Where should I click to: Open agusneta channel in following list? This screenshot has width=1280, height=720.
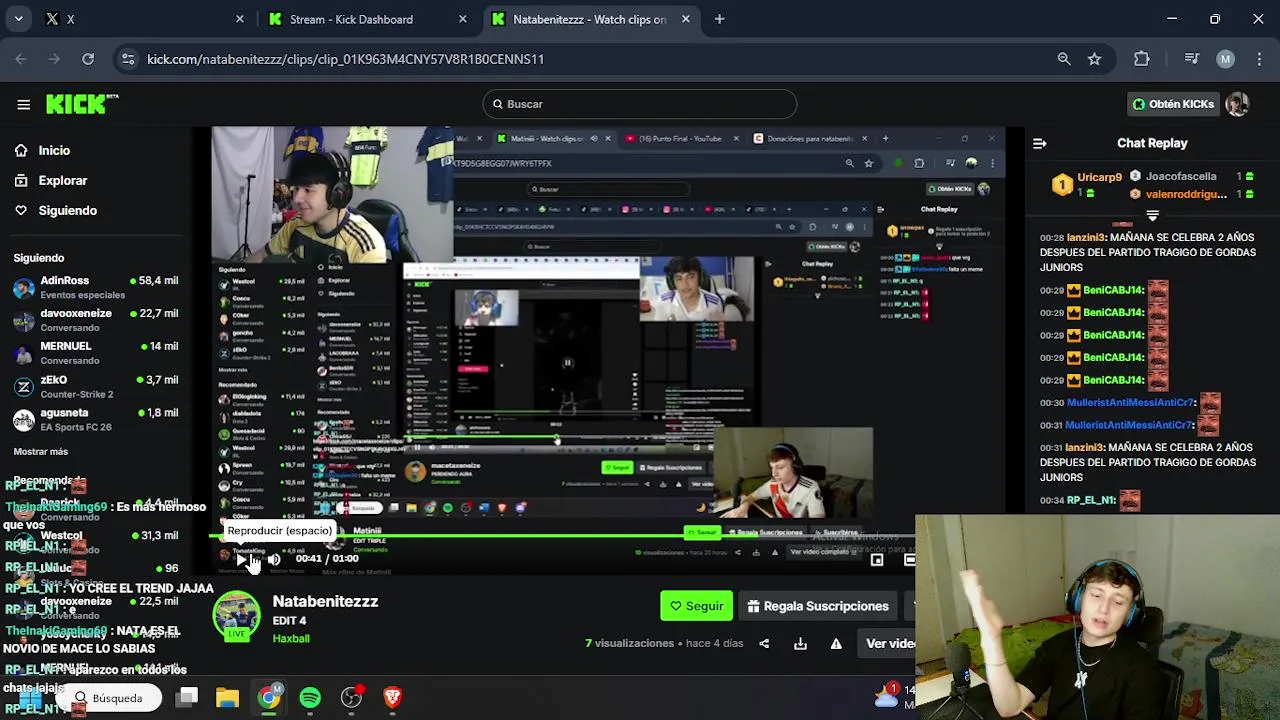tap(96, 419)
